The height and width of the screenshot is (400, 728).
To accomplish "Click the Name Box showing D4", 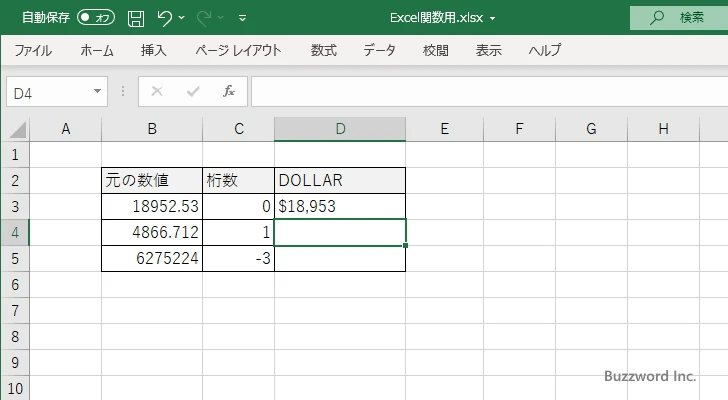I will pos(49,92).
